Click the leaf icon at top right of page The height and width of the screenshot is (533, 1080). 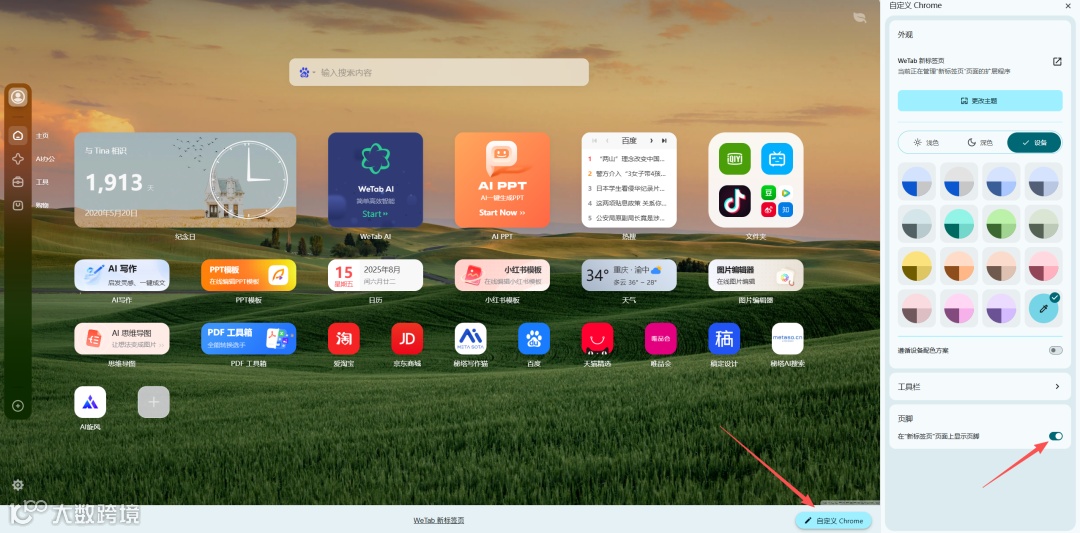click(x=860, y=17)
